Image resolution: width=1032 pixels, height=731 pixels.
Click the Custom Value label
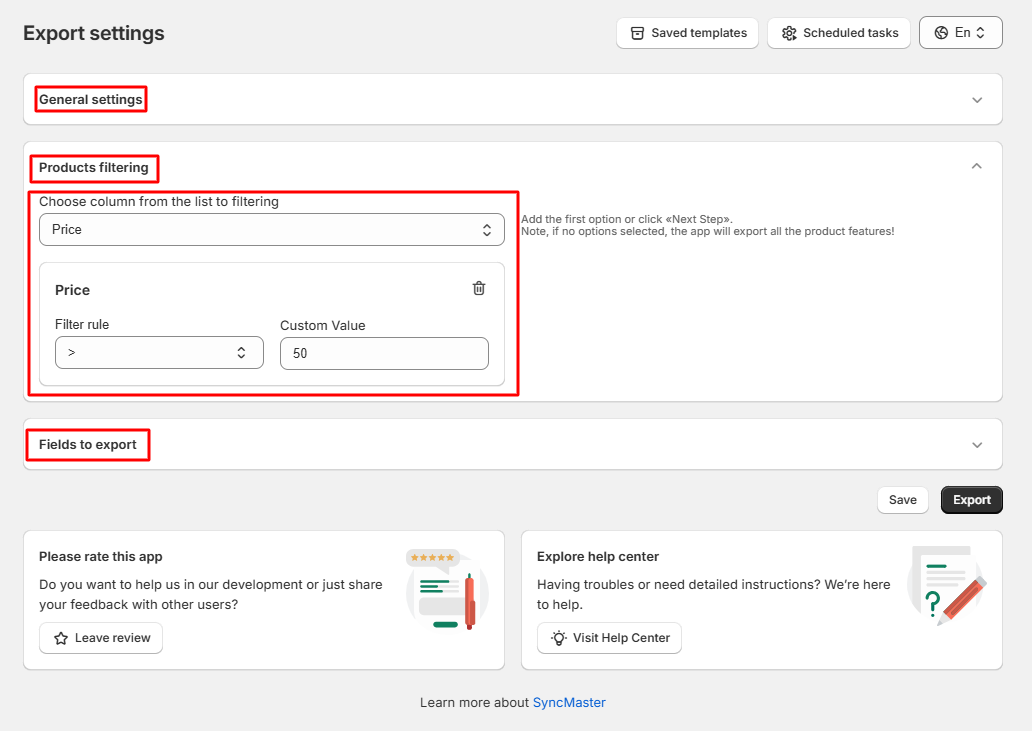tap(322, 326)
